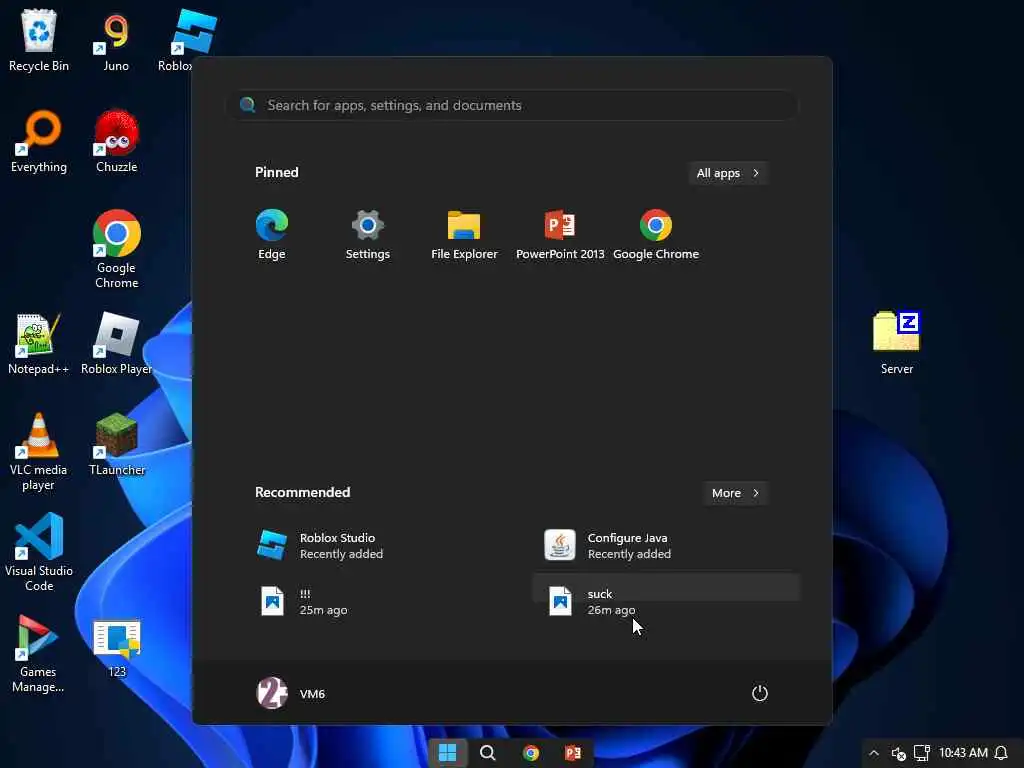Show hidden tray icons chevron
1024x768 pixels.
[874, 754]
